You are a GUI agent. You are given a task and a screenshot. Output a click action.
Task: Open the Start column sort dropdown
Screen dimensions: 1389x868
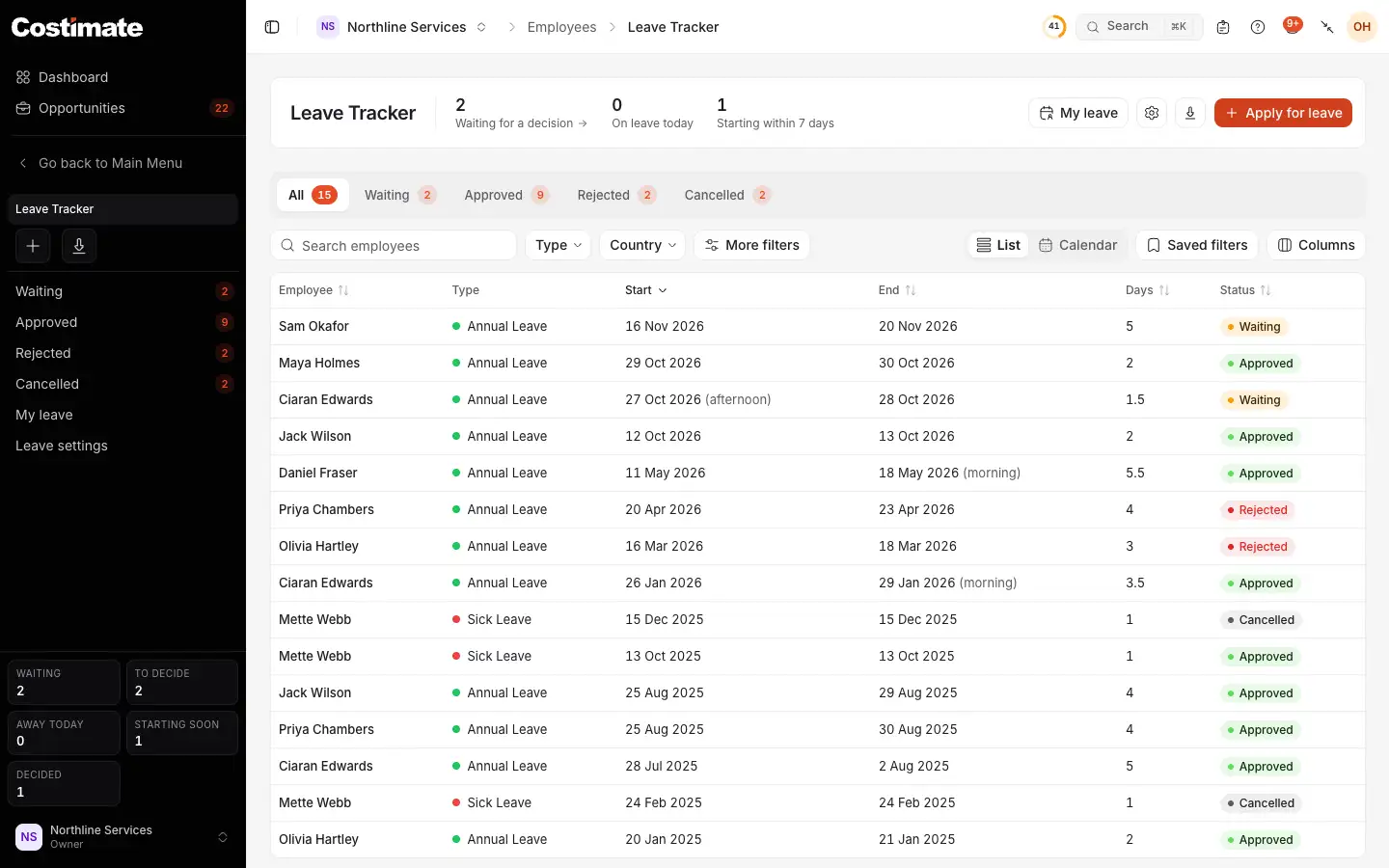[646, 290]
